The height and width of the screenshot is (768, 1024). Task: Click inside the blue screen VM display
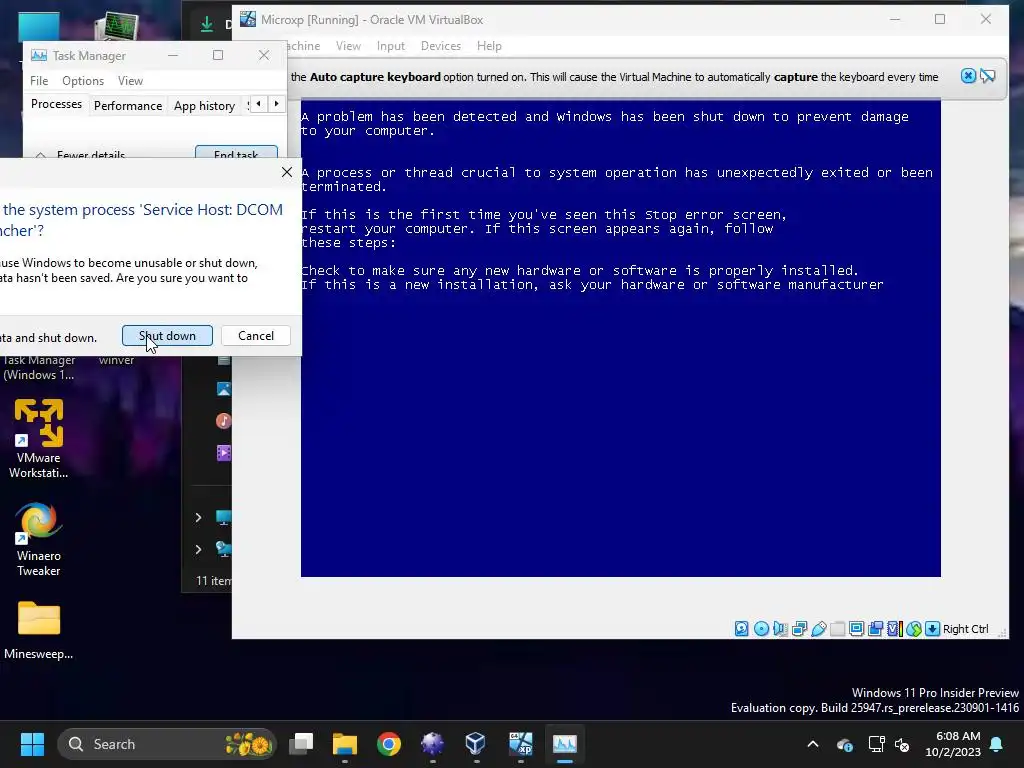[620, 338]
